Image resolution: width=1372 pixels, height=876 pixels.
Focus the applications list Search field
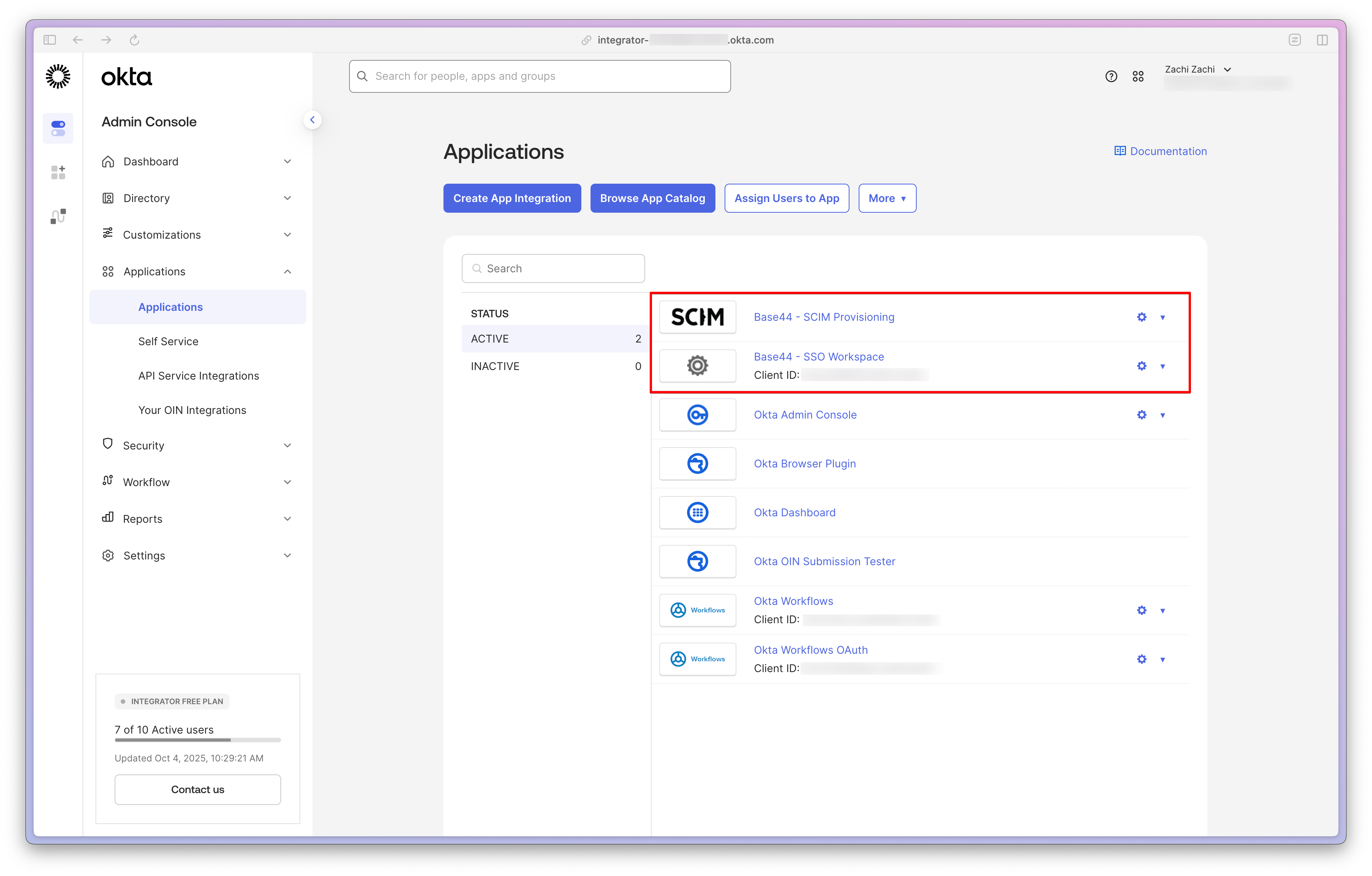point(553,268)
